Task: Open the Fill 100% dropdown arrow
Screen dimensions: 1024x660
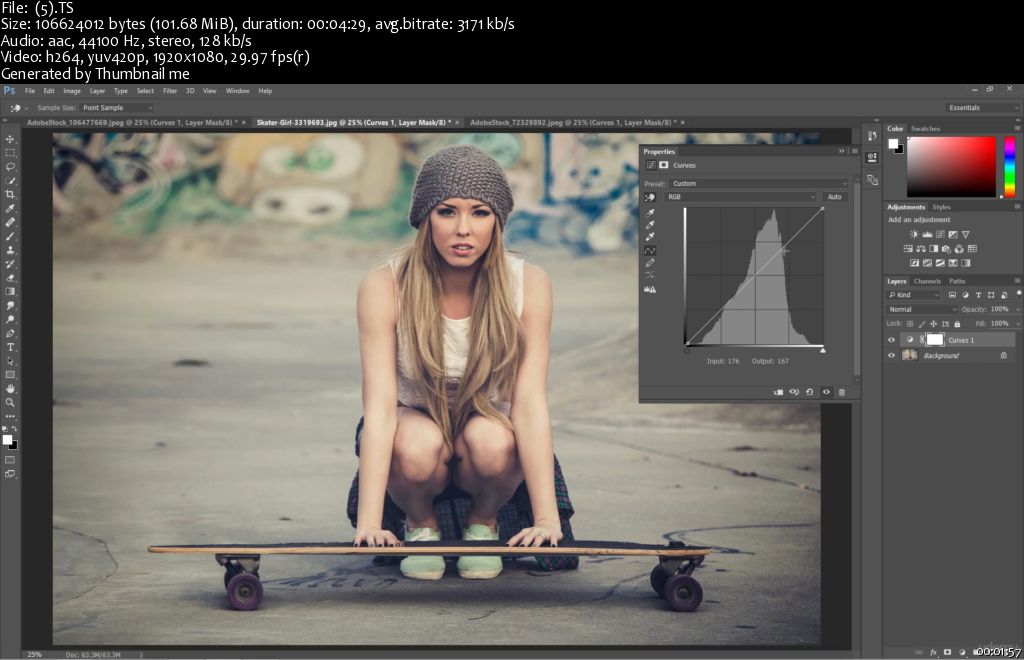Action: coord(1017,324)
